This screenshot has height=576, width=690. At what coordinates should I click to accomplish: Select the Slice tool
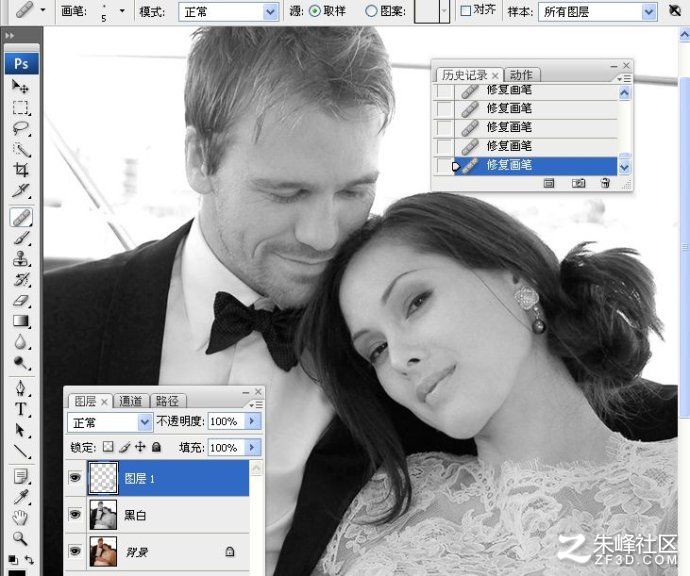click(x=20, y=191)
